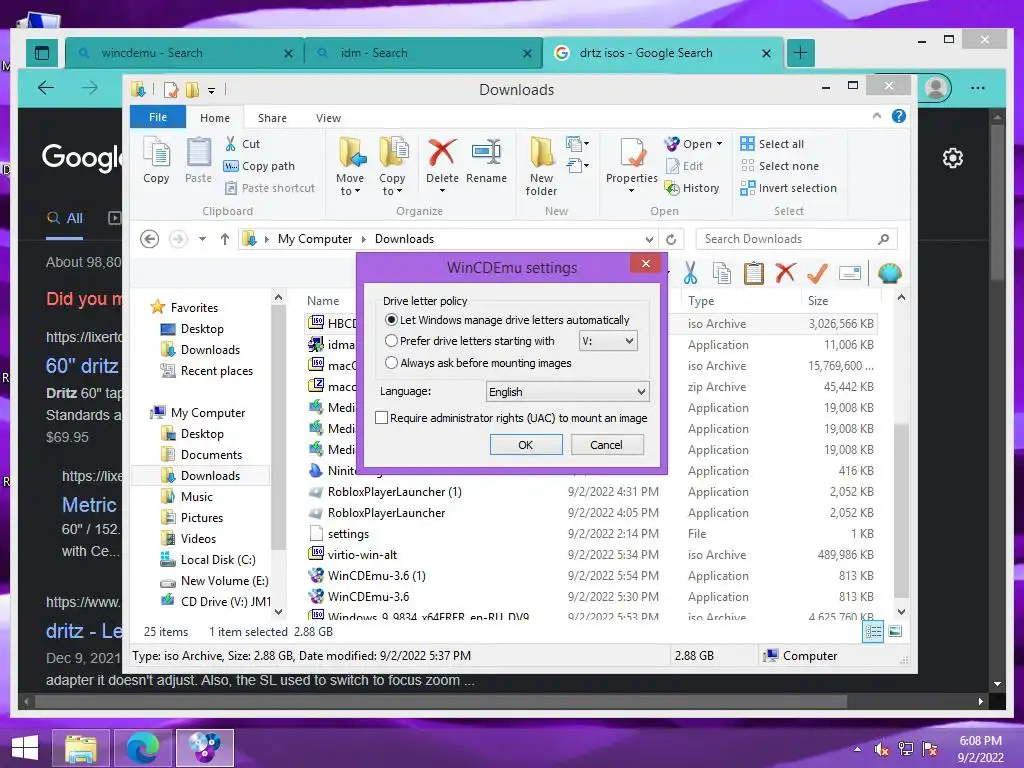Click the file list vertical scrollbar
Screen dimensions: 1024x768
(x=901, y=509)
